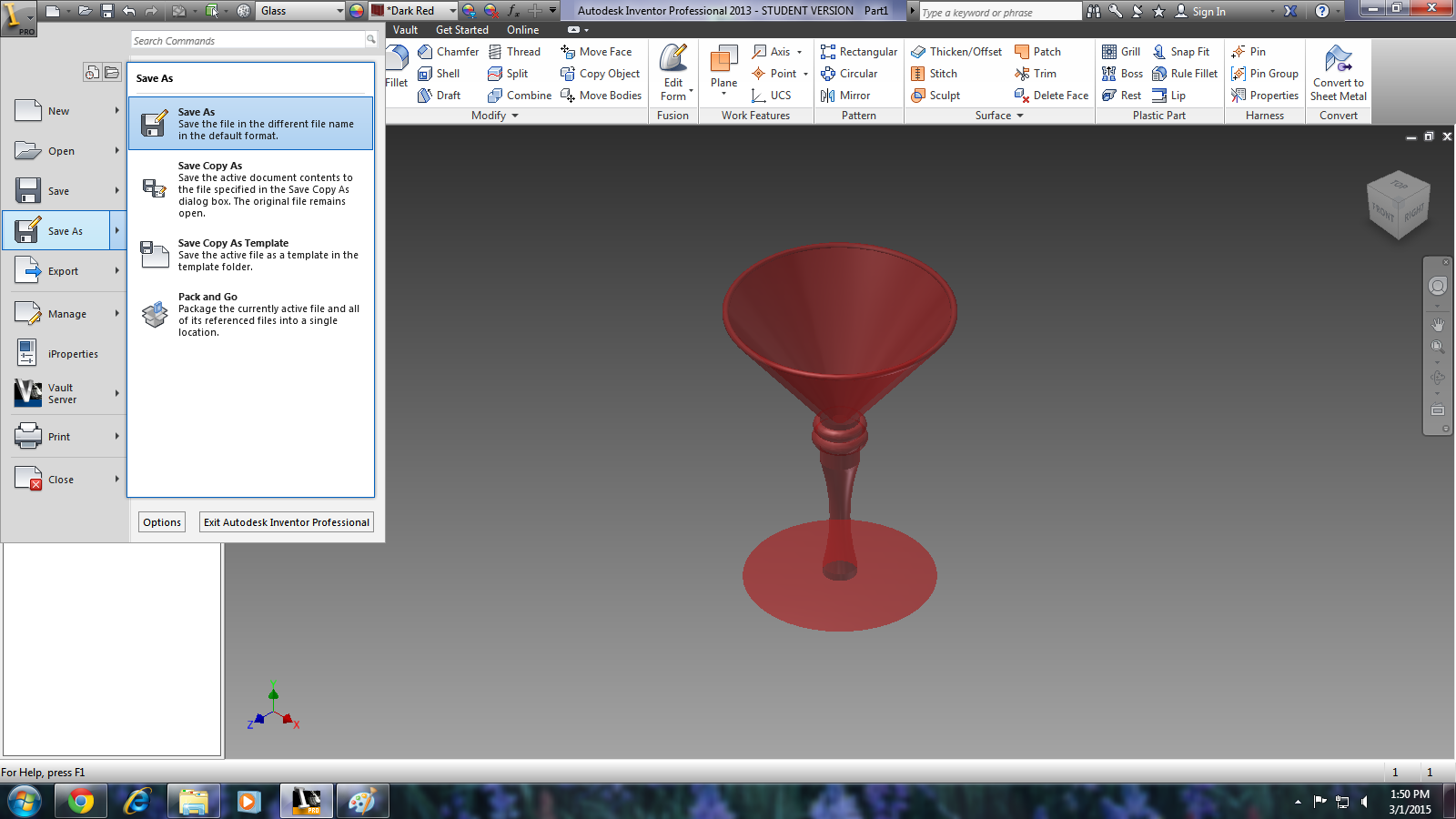Choose Save Copy As option
This screenshot has width=1456, height=819.
coord(251,189)
